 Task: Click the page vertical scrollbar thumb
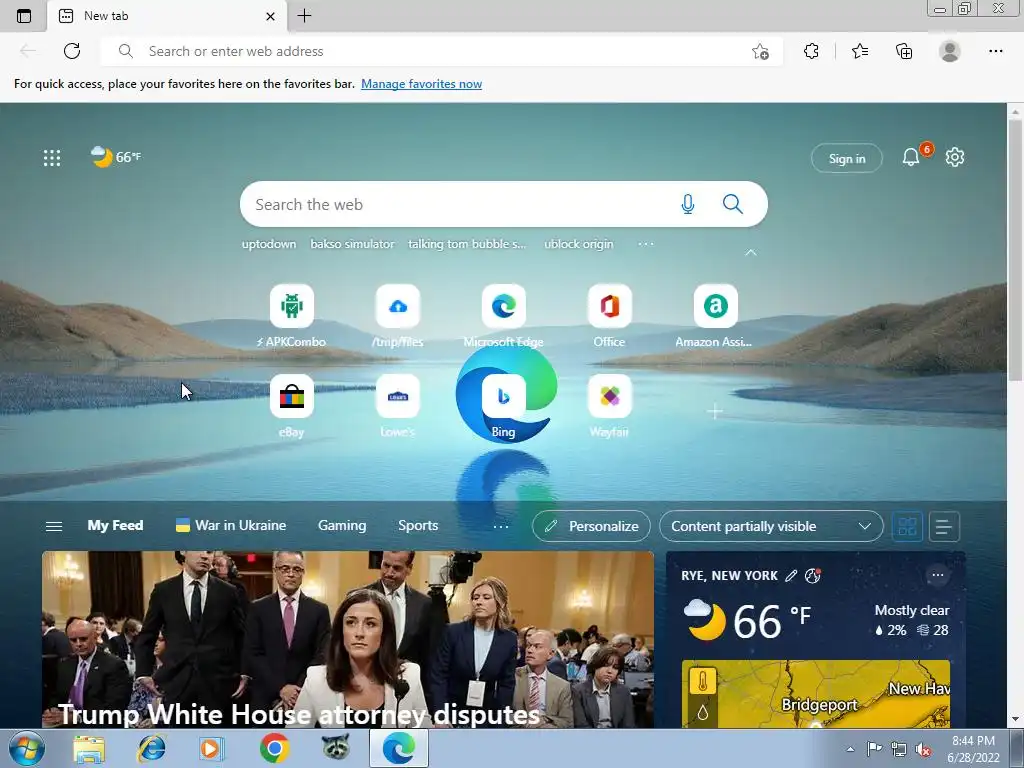click(1016, 249)
